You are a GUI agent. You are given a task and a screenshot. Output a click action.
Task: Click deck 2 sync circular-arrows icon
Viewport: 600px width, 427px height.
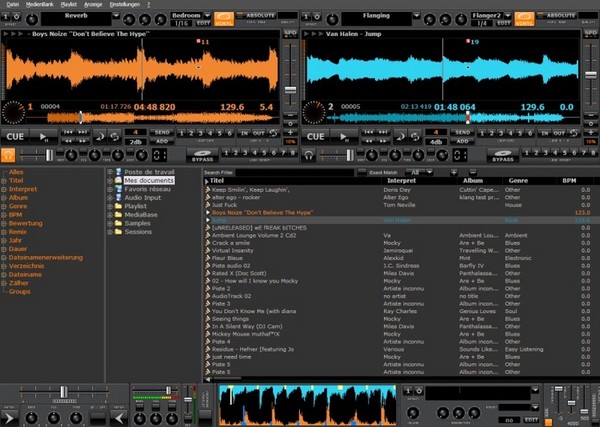(415, 137)
